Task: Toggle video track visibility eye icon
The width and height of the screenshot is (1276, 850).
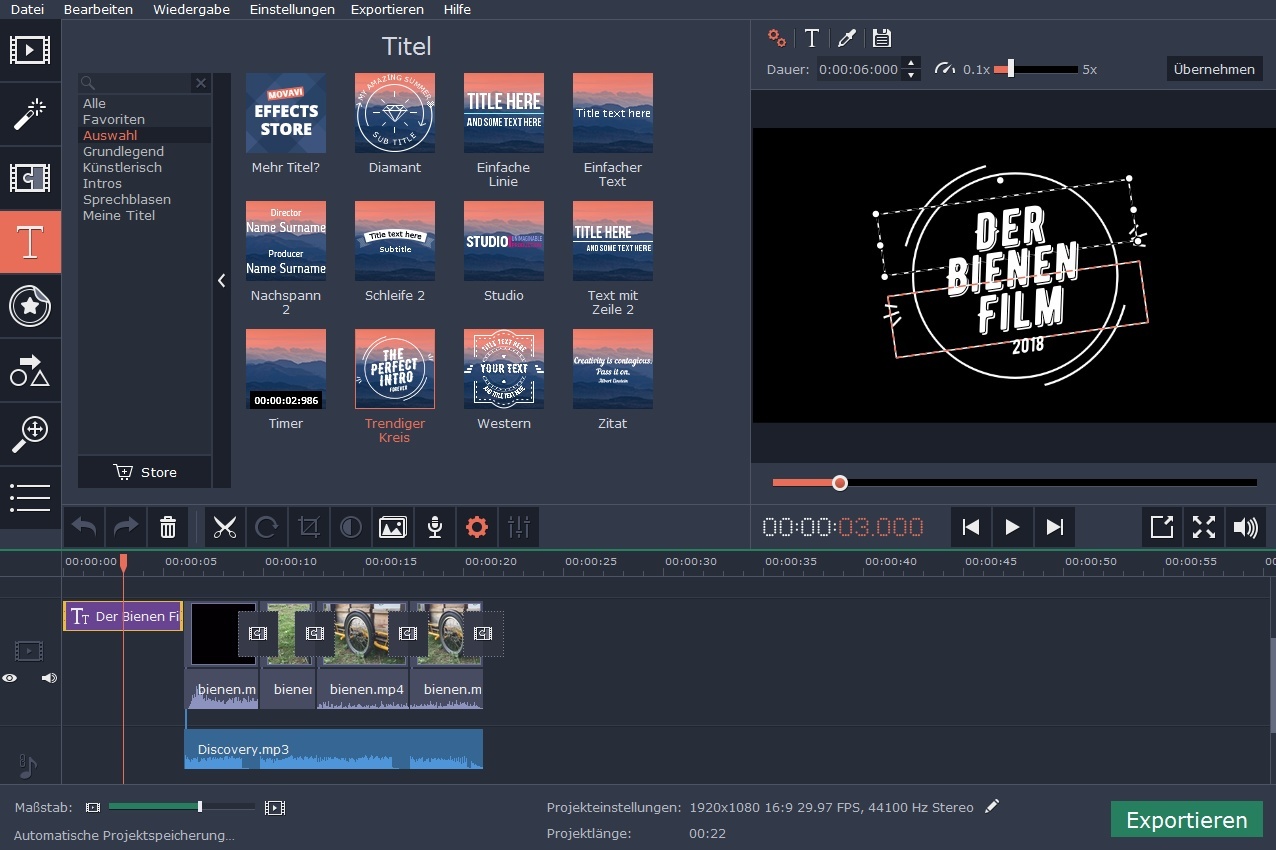Action: click(x=10, y=678)
